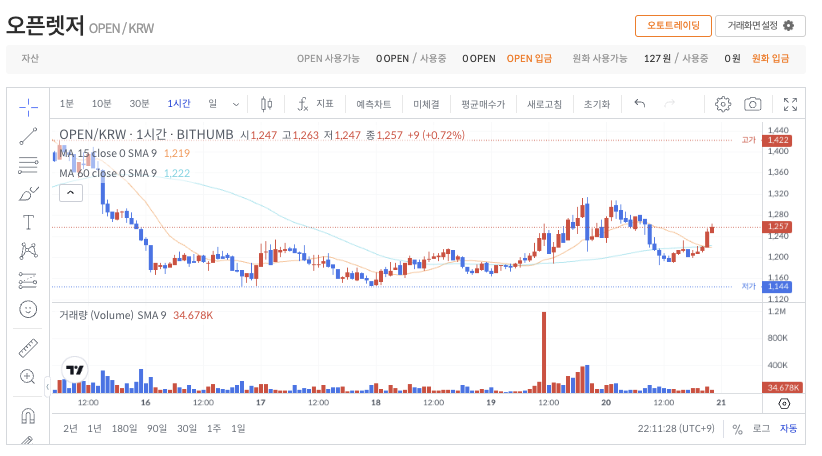This screenshot has height=456, width=822.
Task: Click the zoom in magnifier tool
Action: tap(28, 377)
